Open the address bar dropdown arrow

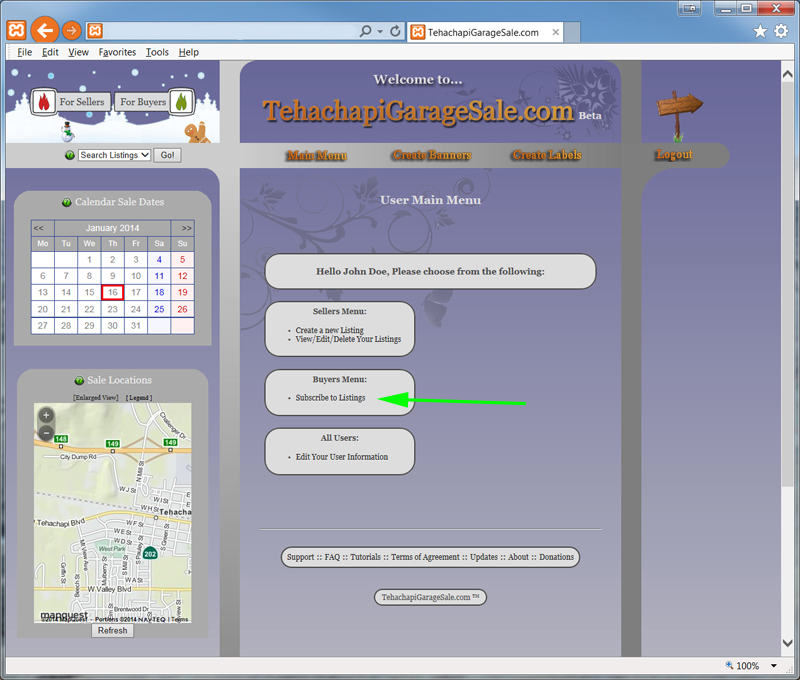(x=380, y=32)
